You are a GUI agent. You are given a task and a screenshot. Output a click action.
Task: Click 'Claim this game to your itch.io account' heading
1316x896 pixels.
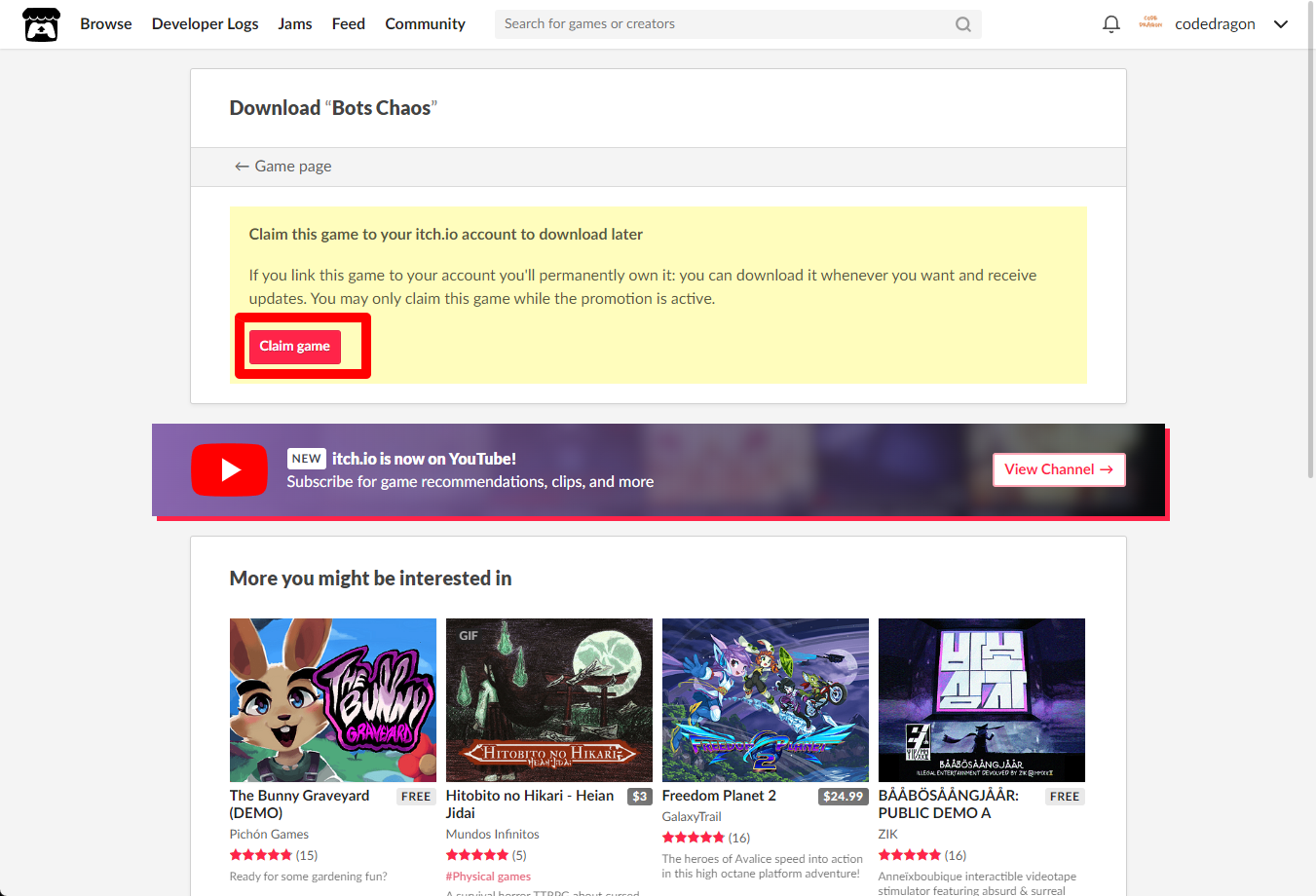coord(446,235)
